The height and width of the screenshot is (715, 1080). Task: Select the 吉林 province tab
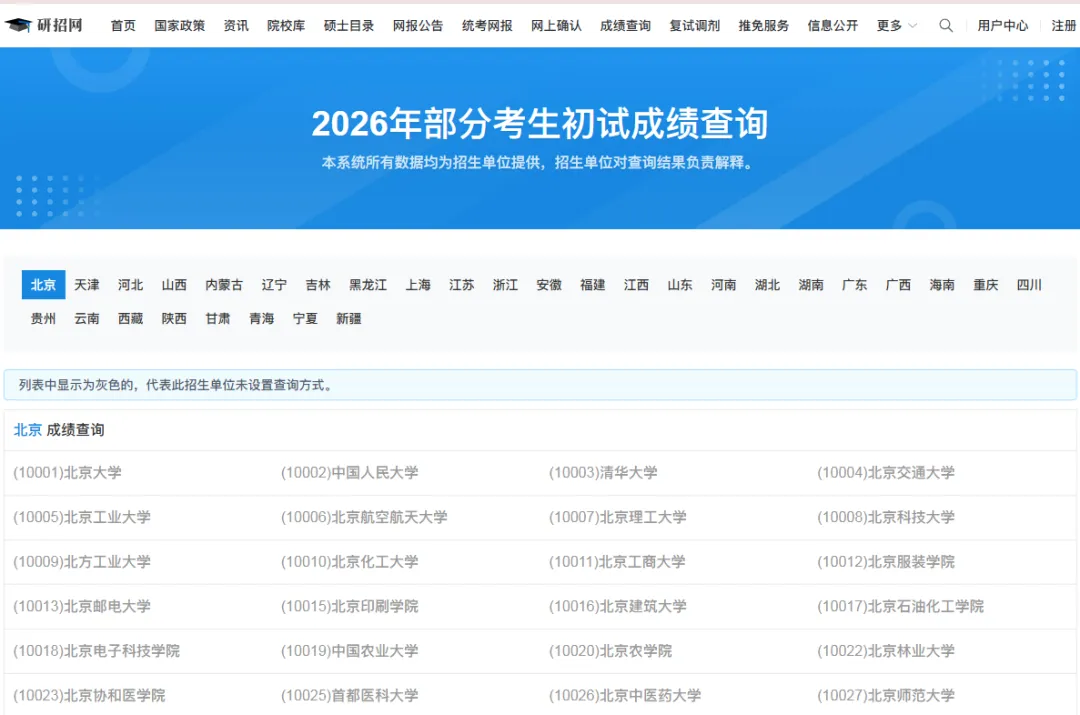pos(318,284)
